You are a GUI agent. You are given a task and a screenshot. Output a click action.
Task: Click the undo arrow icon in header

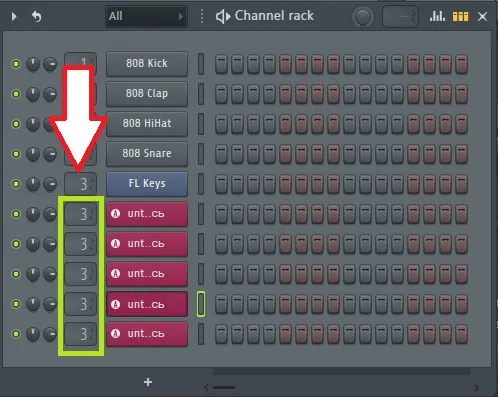(36, 16)
